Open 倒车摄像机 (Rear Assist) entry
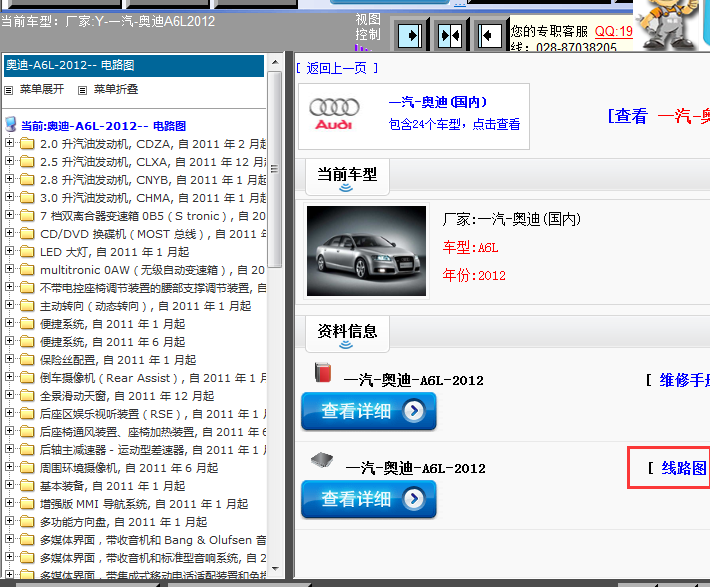710x587 pixels. tap(153, 378)
